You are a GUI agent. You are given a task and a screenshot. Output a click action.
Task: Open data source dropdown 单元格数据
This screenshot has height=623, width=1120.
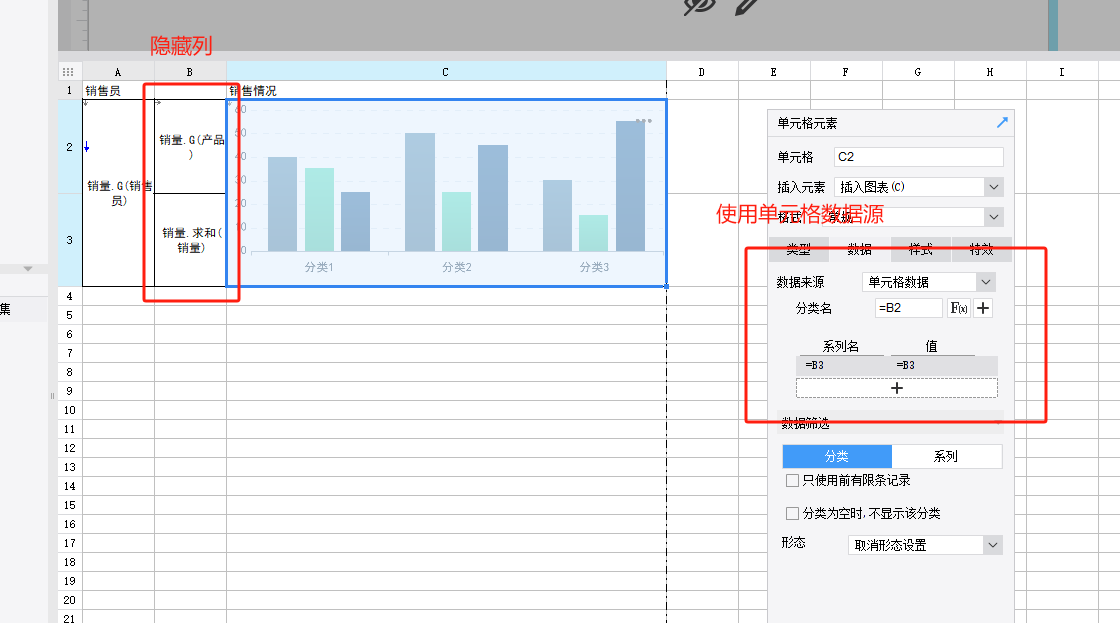tap(986, 282)
